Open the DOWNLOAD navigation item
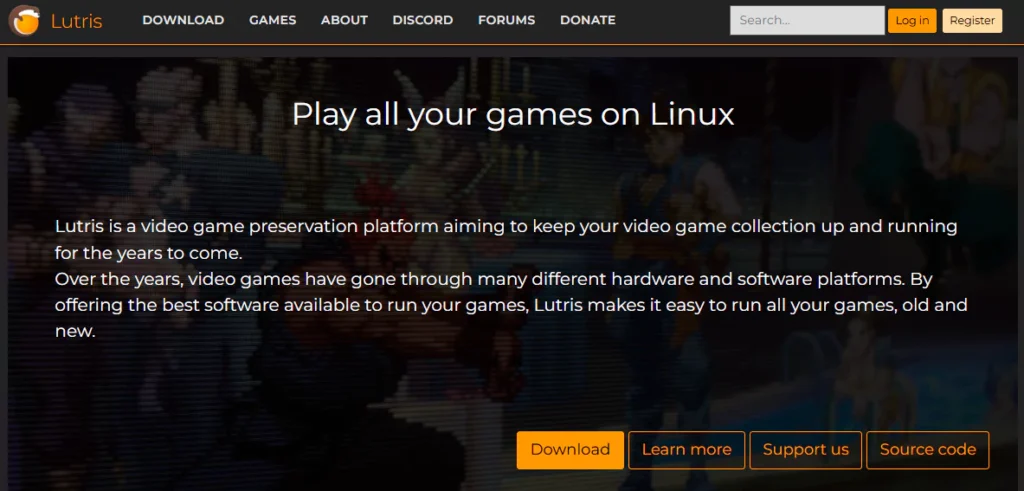1024x491 pixels. pos(183,20)
